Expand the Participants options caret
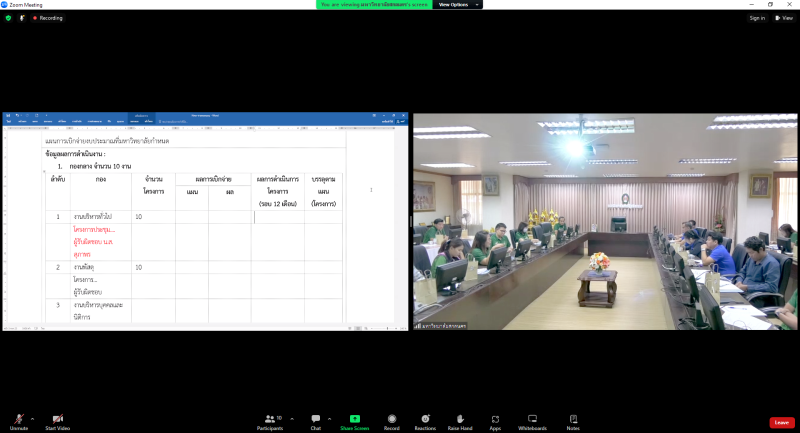 tap(293, 418)
